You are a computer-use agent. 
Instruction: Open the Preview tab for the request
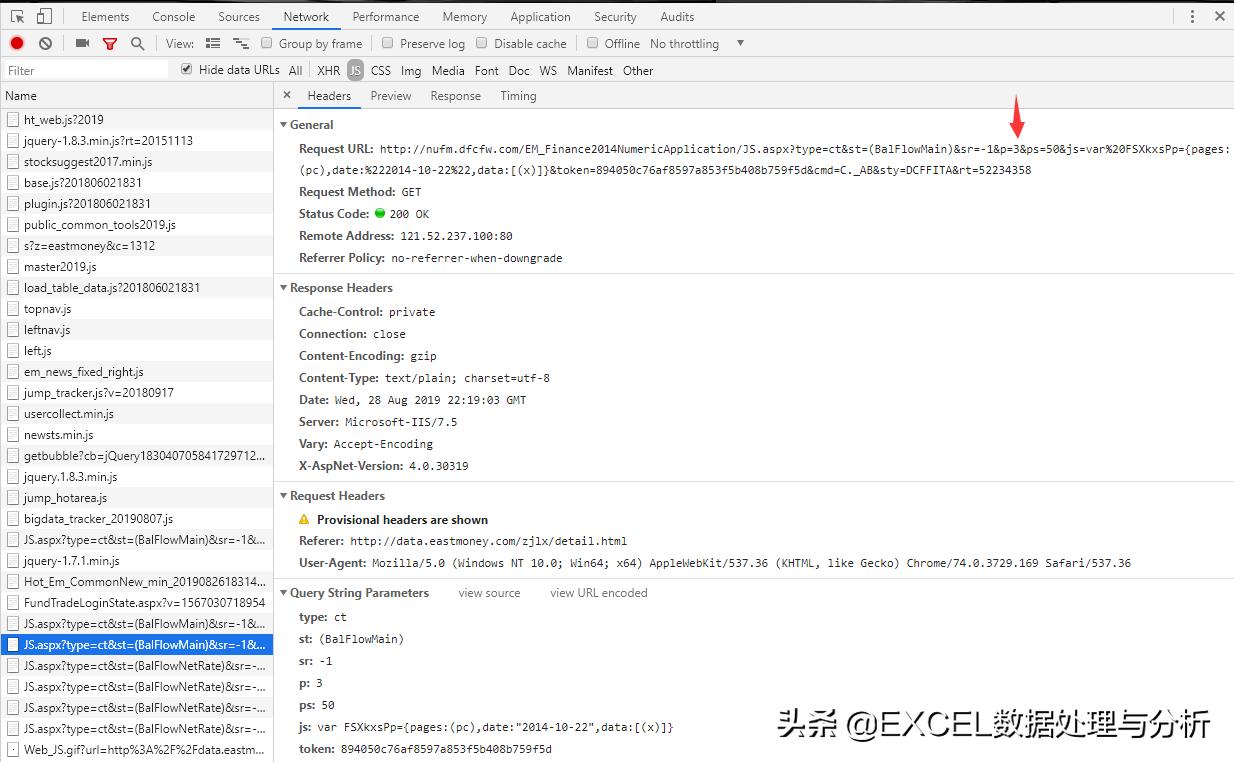389,95
